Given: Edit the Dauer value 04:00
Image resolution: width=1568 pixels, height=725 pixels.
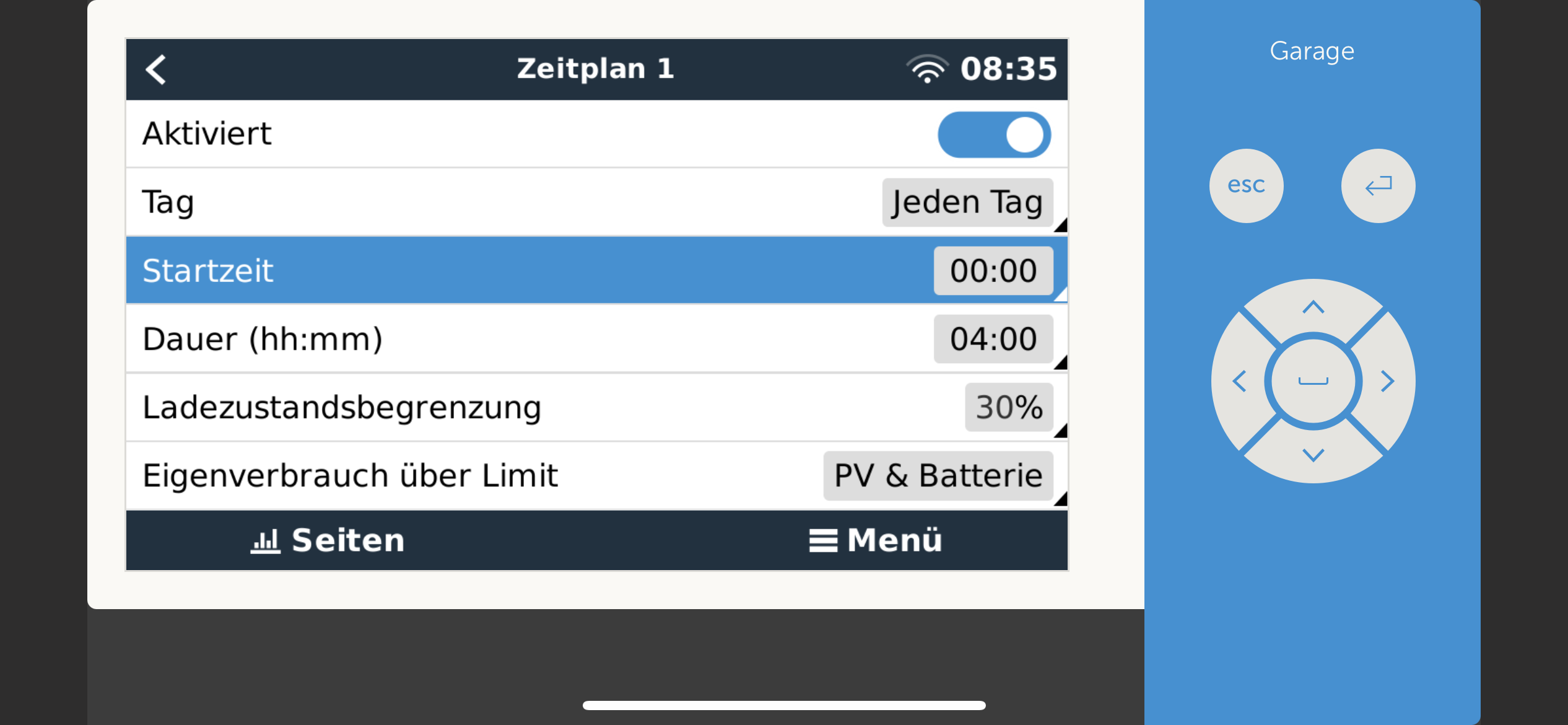Looking at the screenshot, I should (993, 339).
